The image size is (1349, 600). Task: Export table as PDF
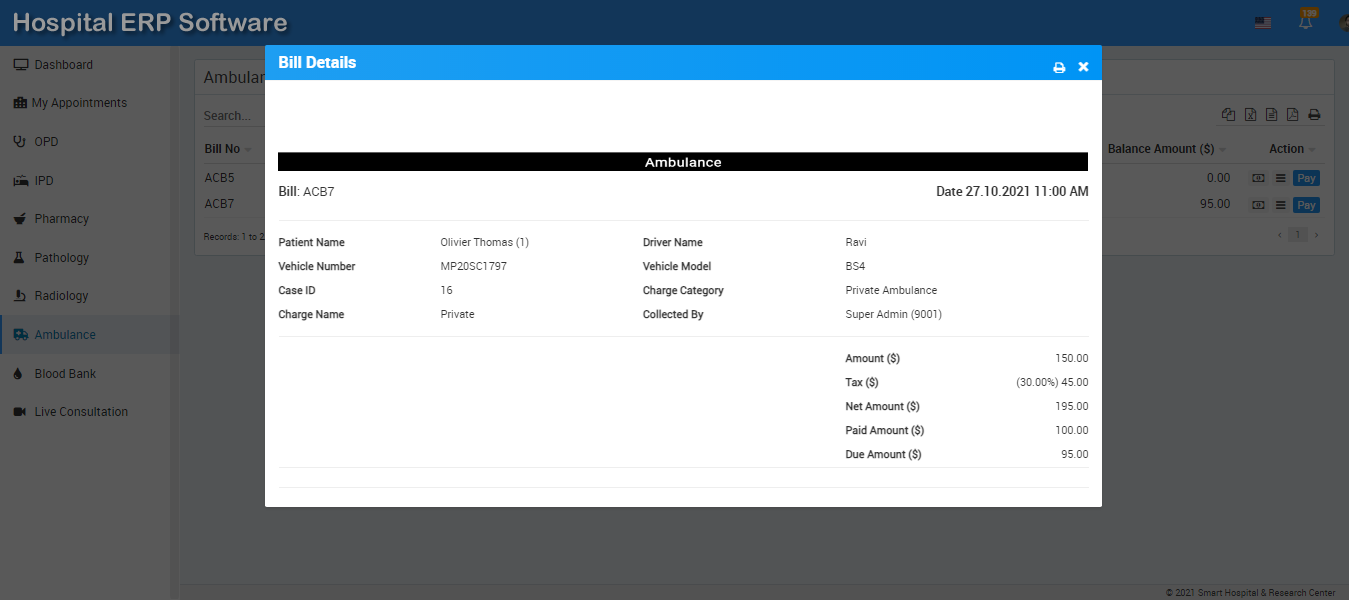tap(1292, 115)
